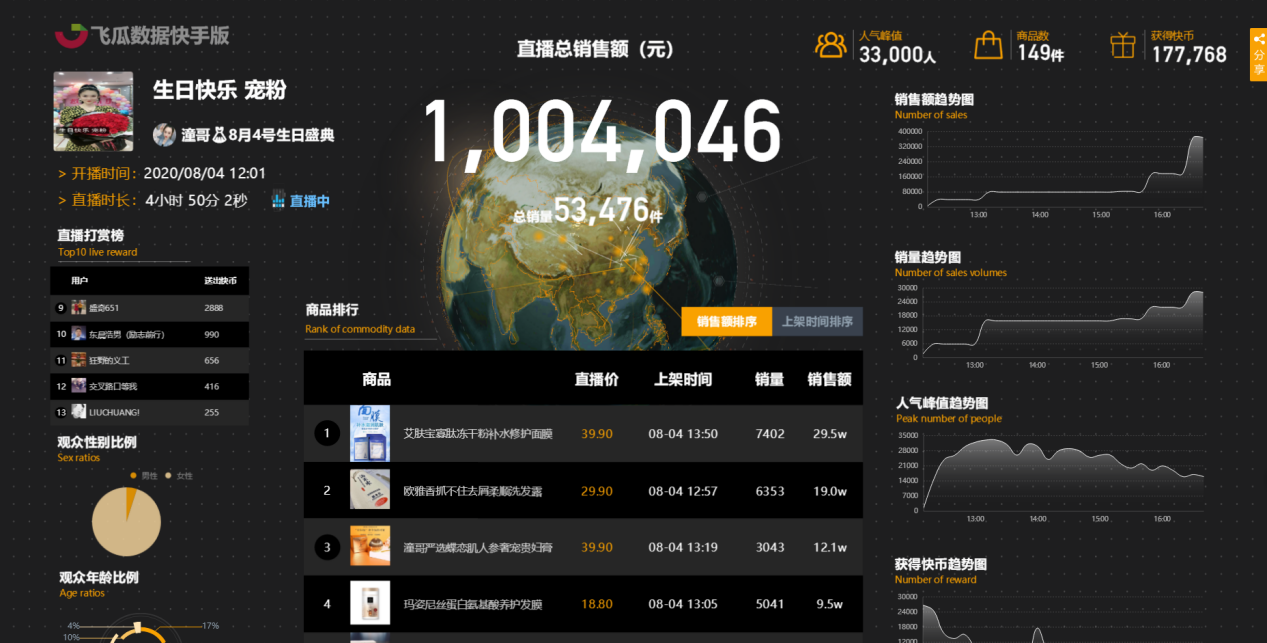Click the 33,000人 peak value

point(897,55)
